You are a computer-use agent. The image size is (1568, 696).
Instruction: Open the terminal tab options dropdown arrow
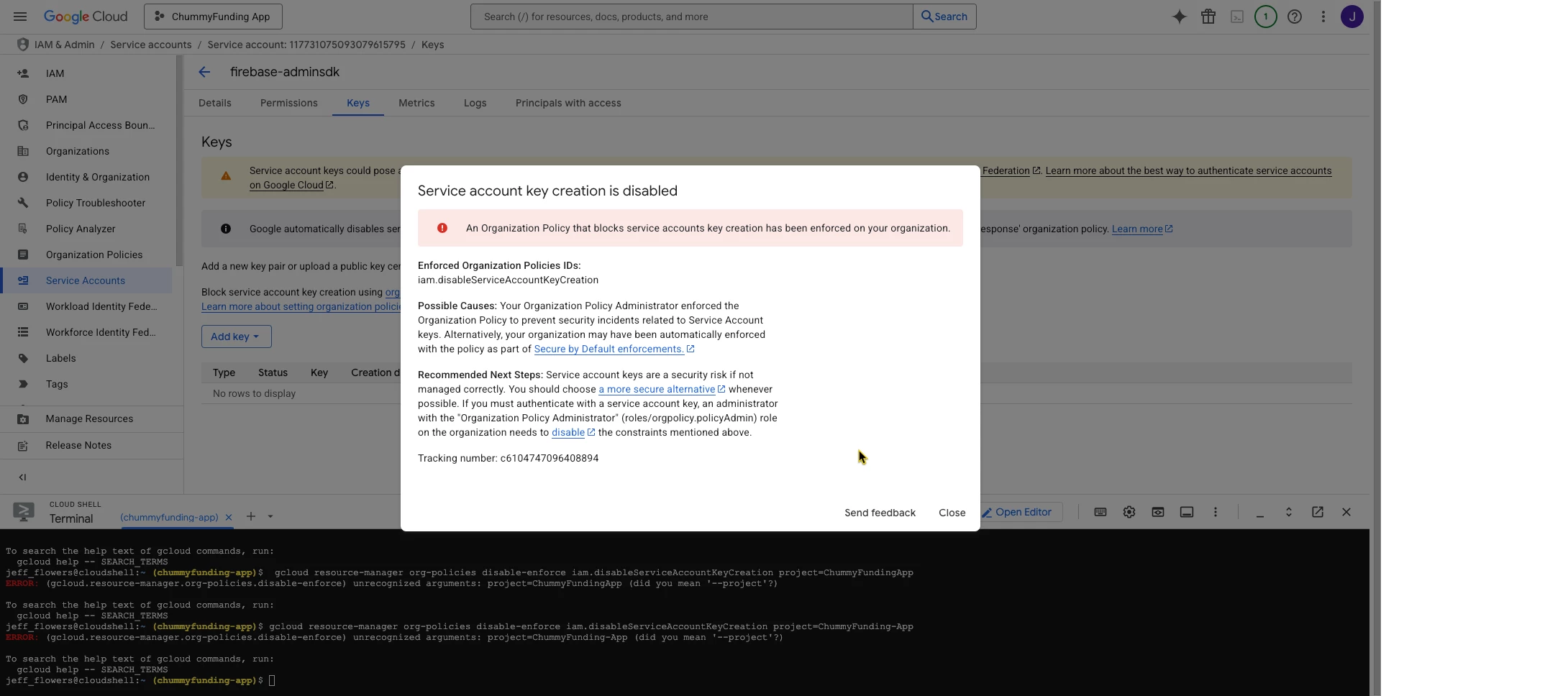point(270,516)
